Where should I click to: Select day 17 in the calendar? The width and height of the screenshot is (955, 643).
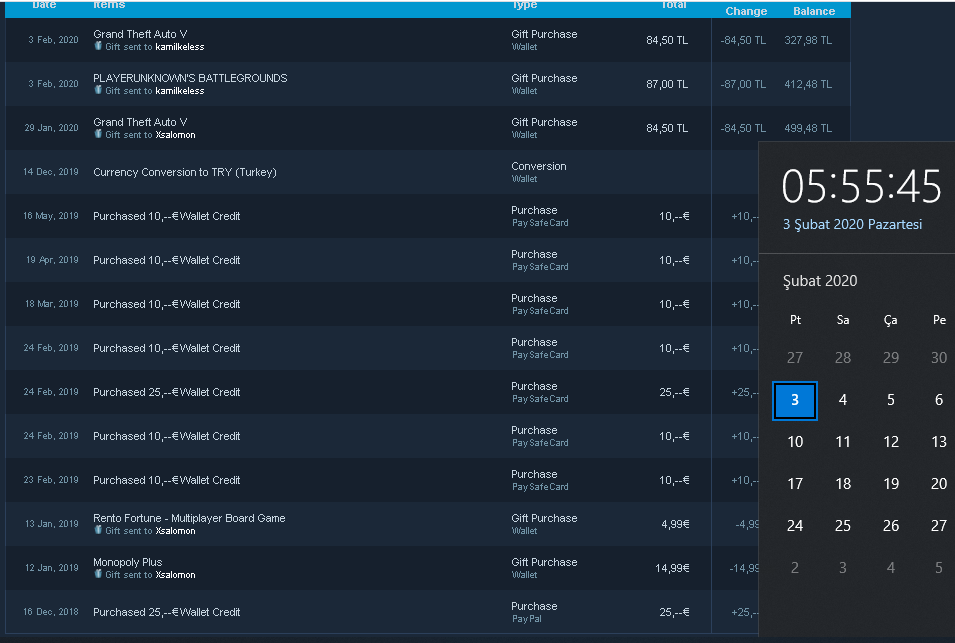(x=795, y=484)
